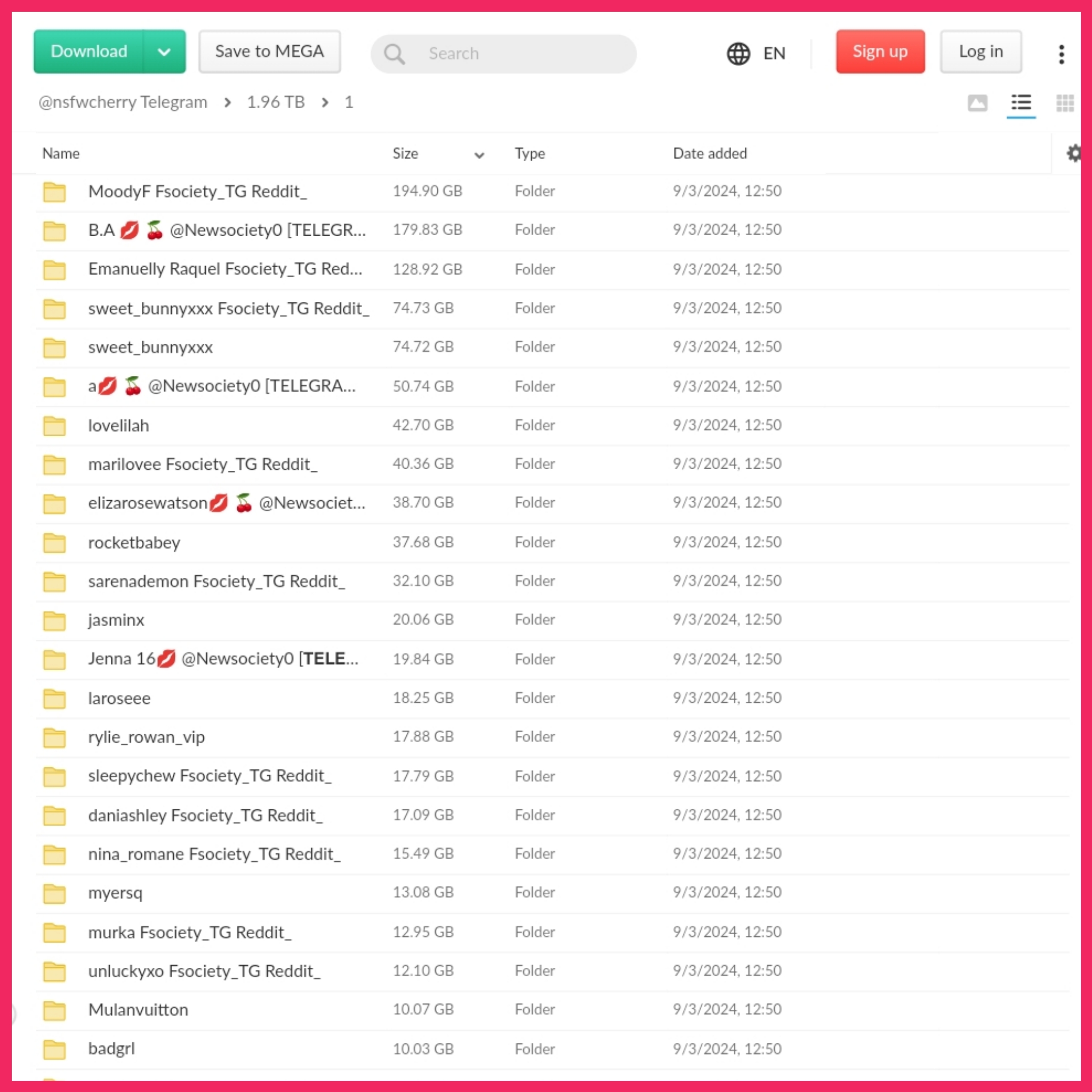The height and width of the screenshot is (1092, 1092).
Task: Click folder icon of daniashley row
Action: [54, 816]
